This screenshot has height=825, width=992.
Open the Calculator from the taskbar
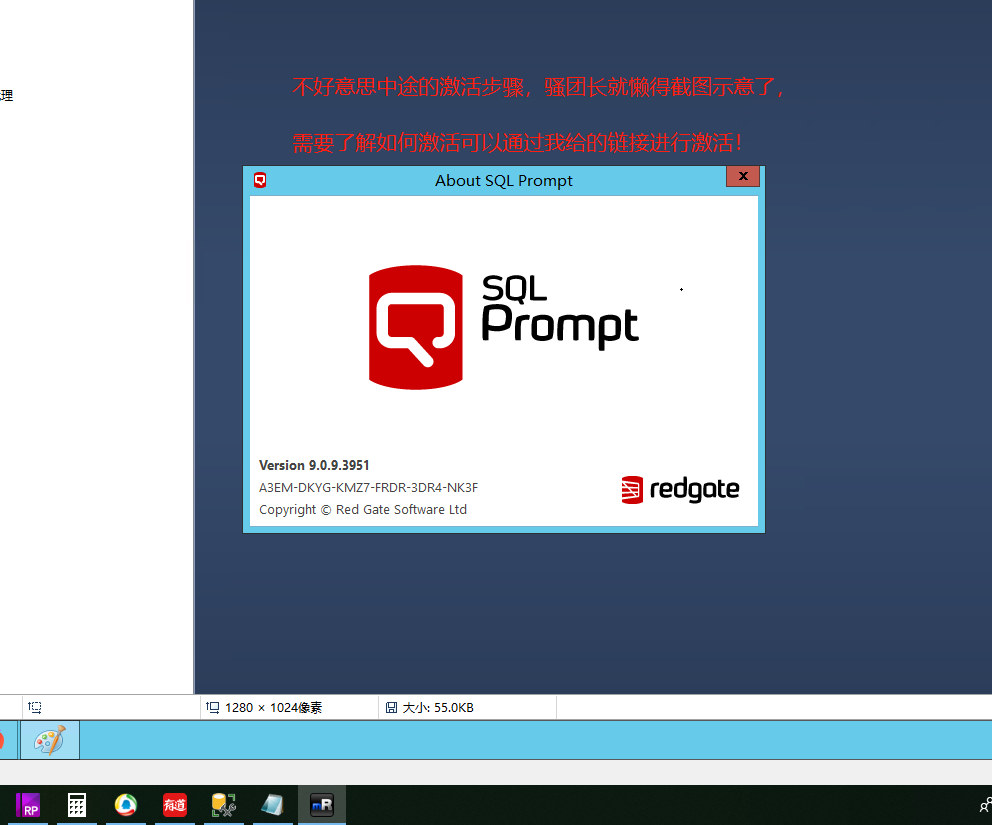[77, 805]
